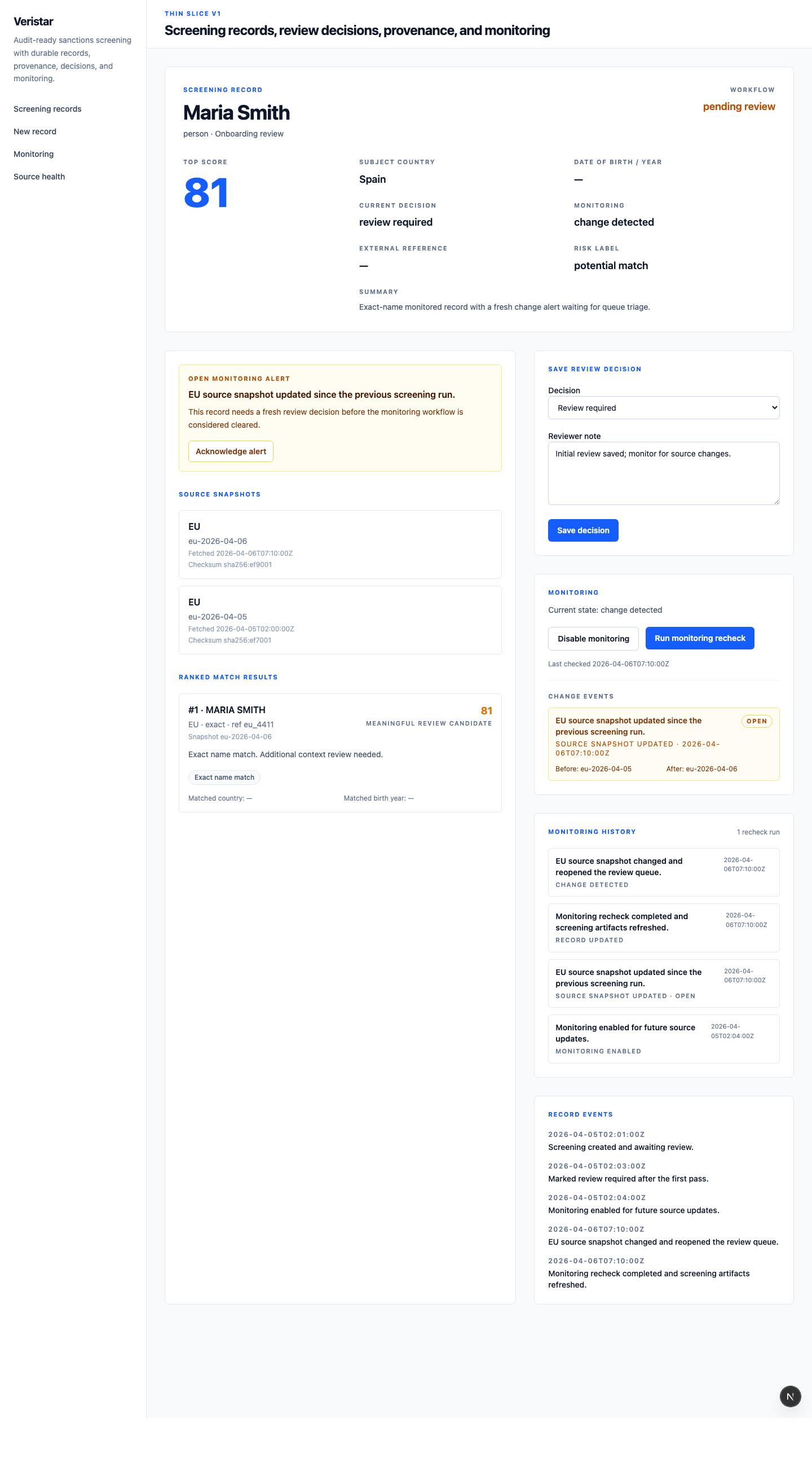Acknowledge the open monitoring alert

pos(231,451)
